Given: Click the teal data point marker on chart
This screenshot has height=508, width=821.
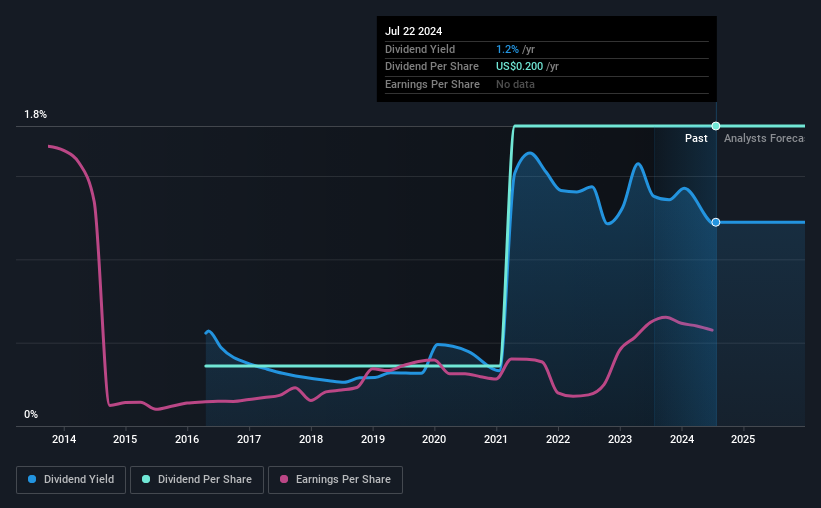Looking at the screenshot, I should (x=716, y=126).
